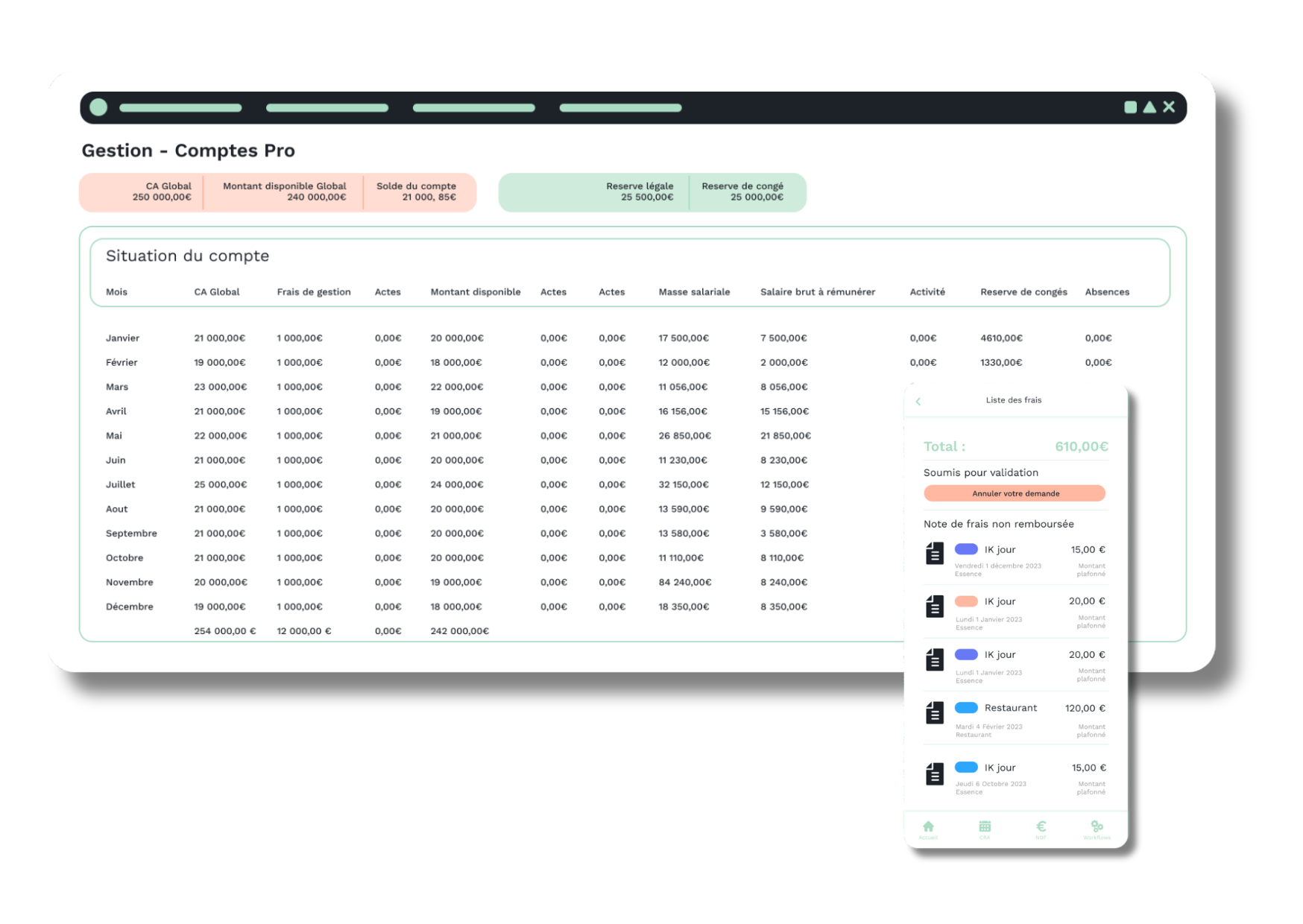Screen dimensions: 1303x924
Task: Click document icon for Restaurant expense
Action: (935, 713)
